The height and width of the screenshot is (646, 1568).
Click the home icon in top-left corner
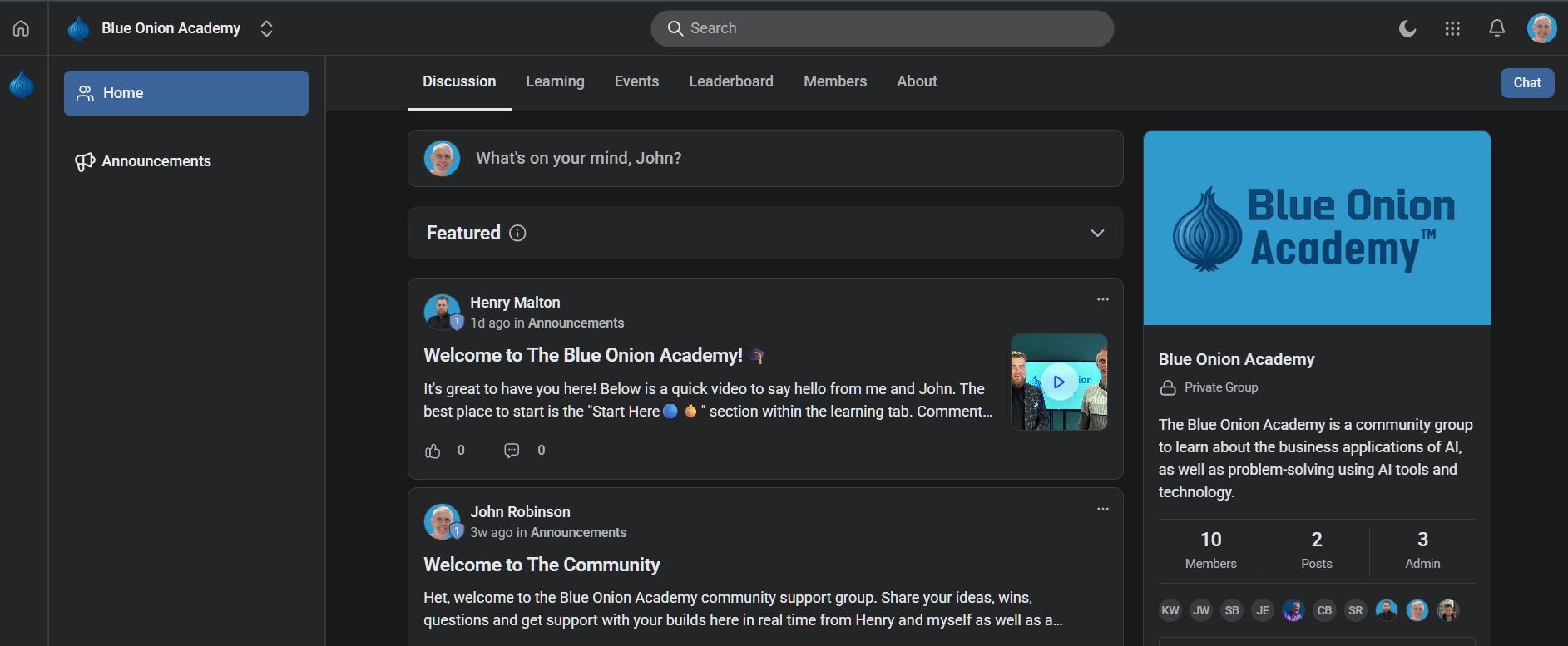(21, 28)
